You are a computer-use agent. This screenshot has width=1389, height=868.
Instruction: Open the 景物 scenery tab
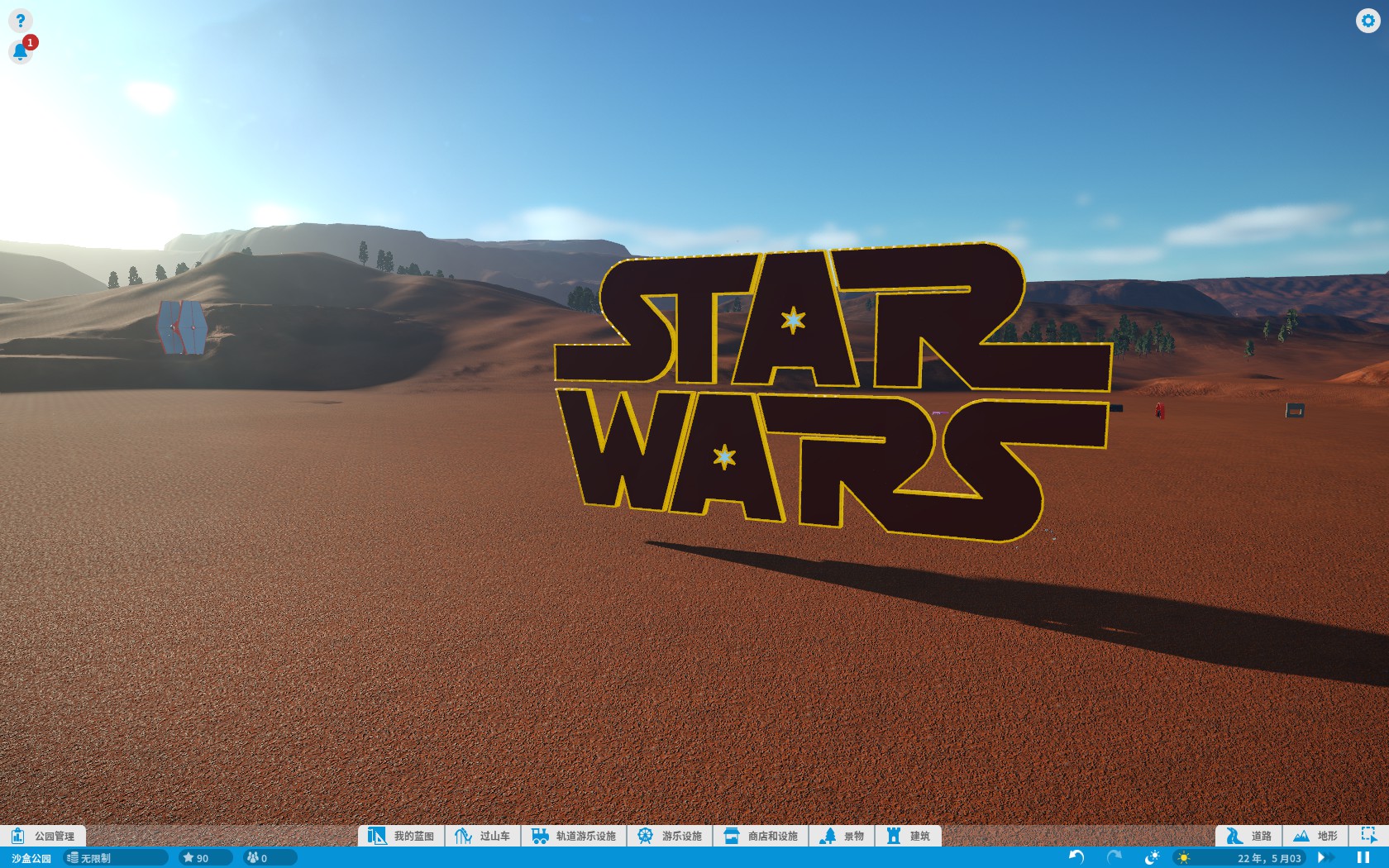(x=842, y=836)
